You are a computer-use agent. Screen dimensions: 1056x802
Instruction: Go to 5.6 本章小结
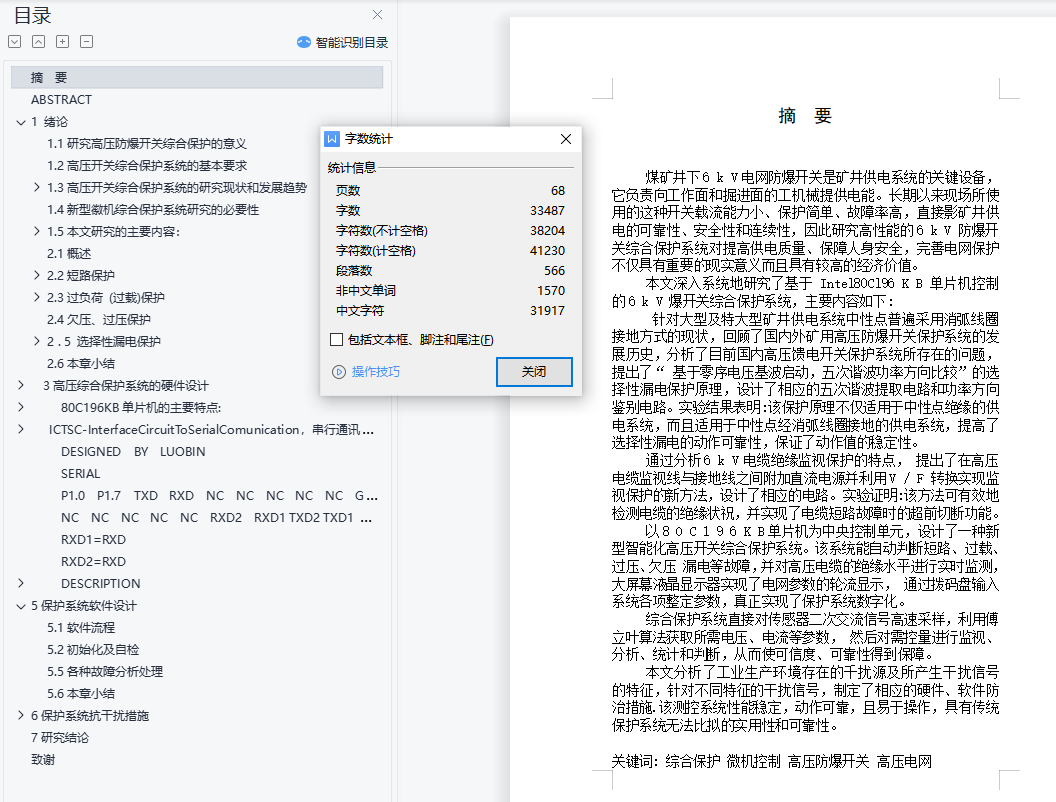tap(81, 694)
